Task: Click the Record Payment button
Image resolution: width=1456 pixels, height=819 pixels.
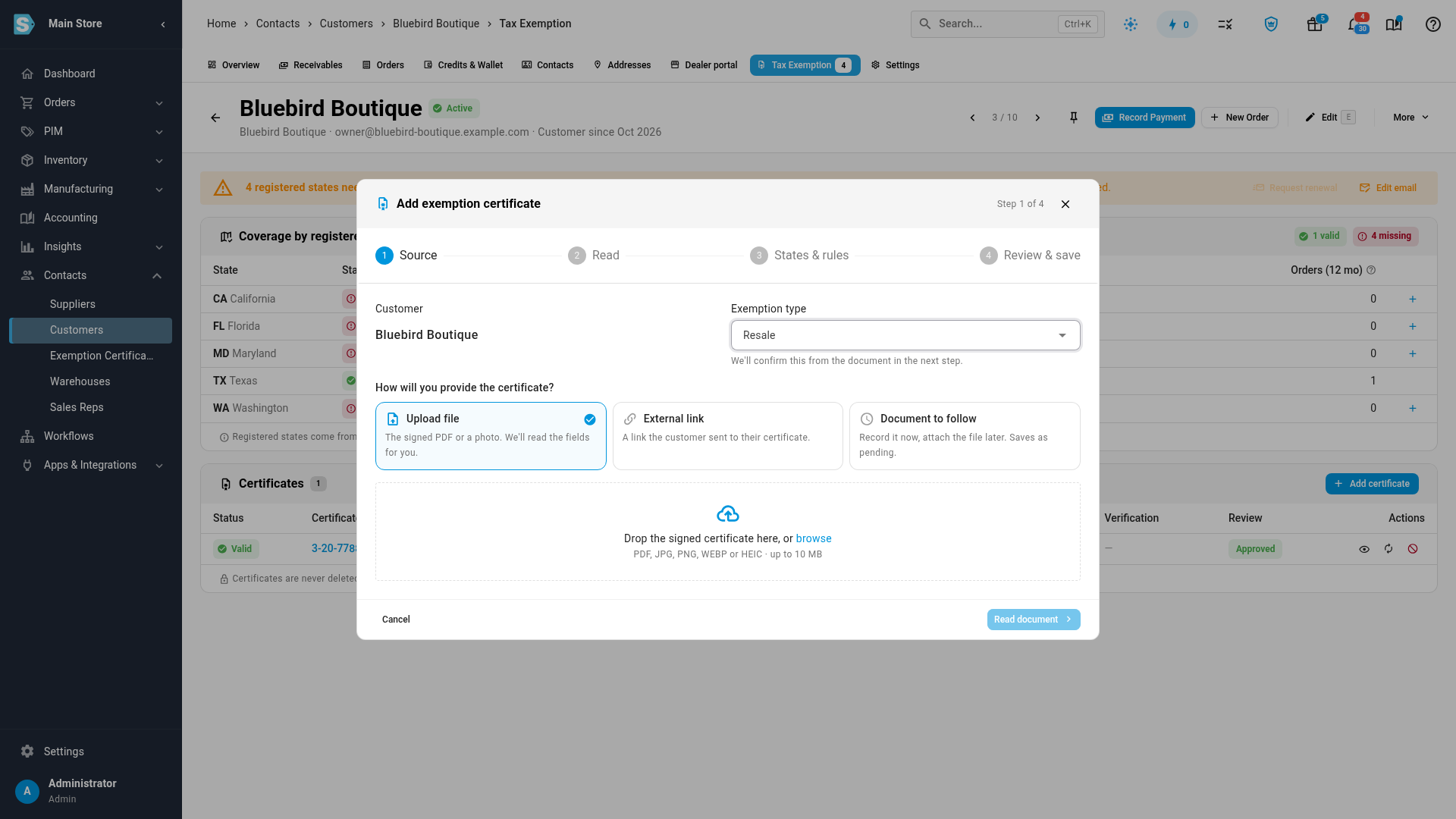Action: coord(1144,118)
